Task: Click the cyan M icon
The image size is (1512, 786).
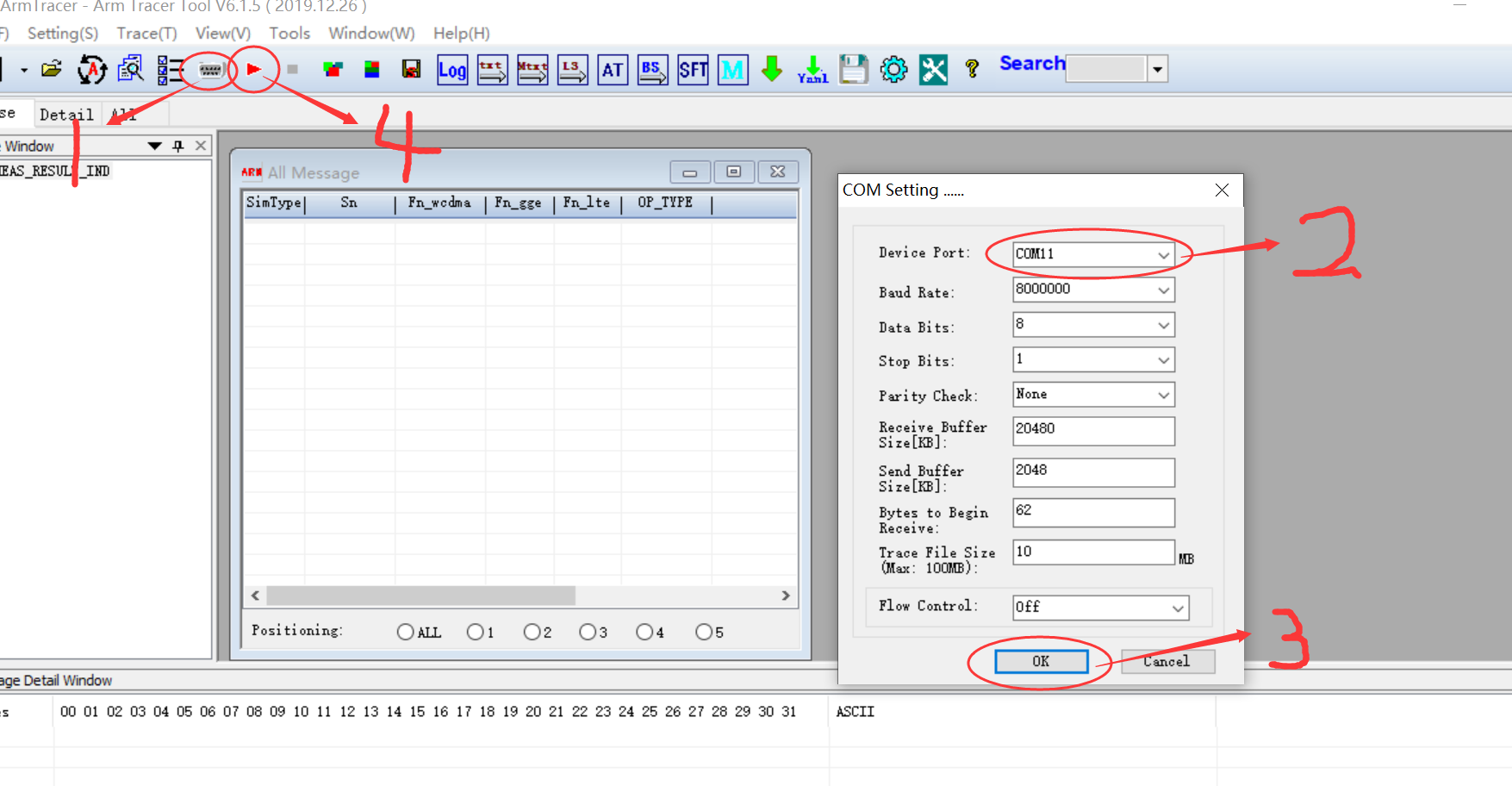Action: tap(733, 70)
